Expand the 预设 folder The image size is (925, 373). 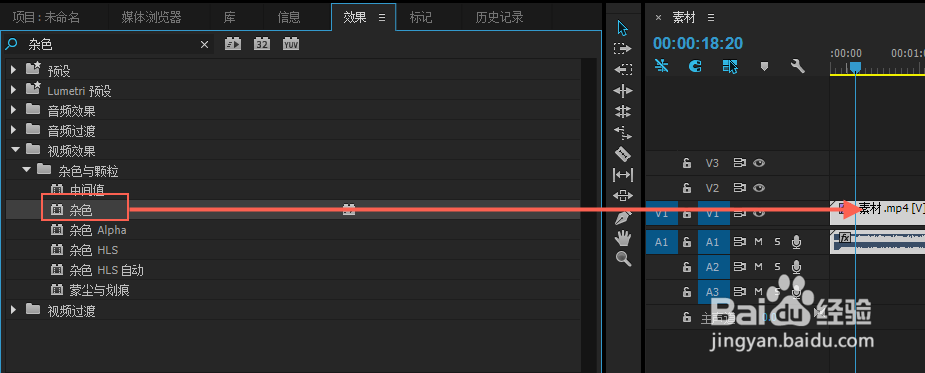click(x=14, y=70)
